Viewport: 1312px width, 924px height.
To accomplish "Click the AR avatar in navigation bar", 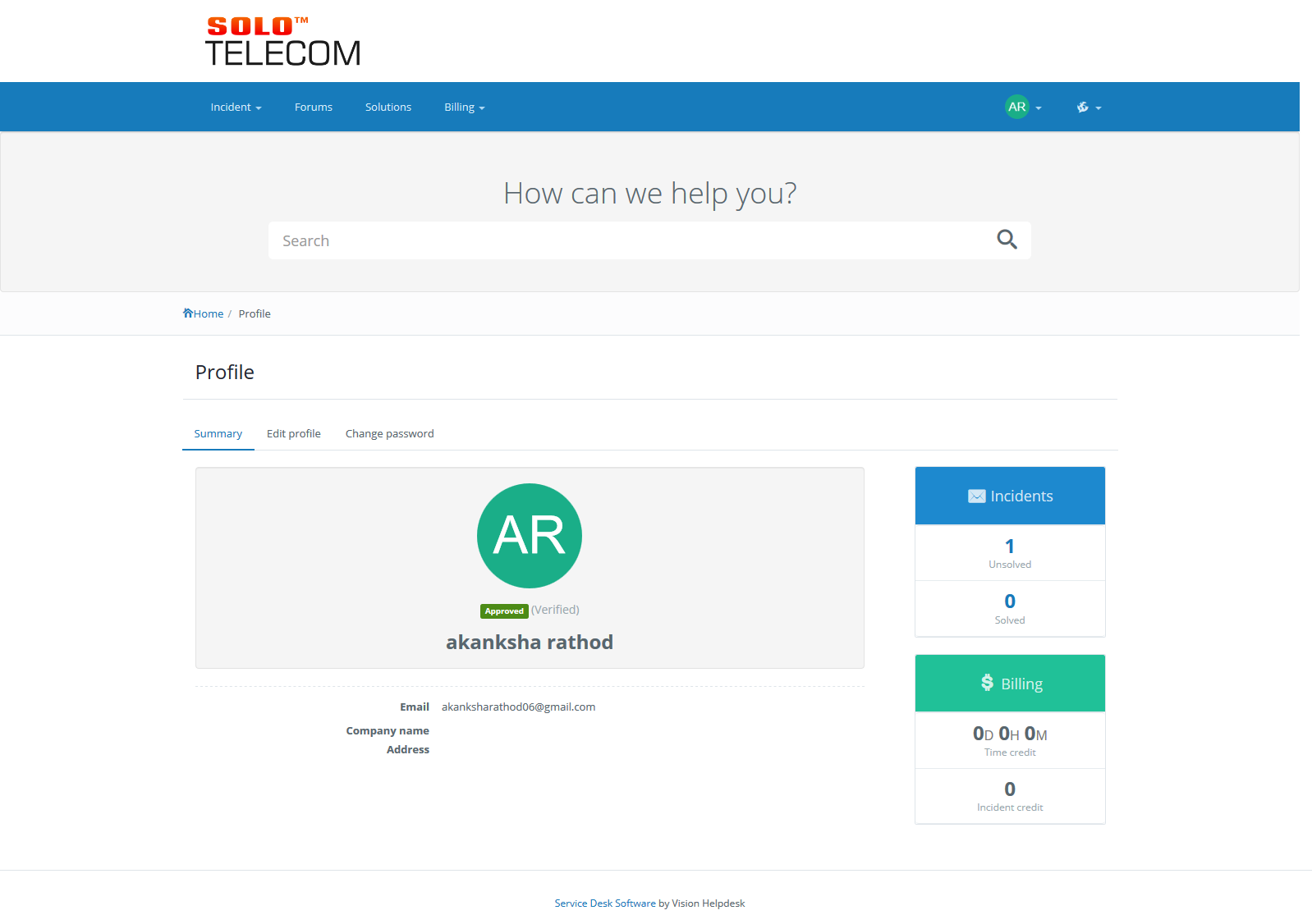I will tap(1017, 107).
